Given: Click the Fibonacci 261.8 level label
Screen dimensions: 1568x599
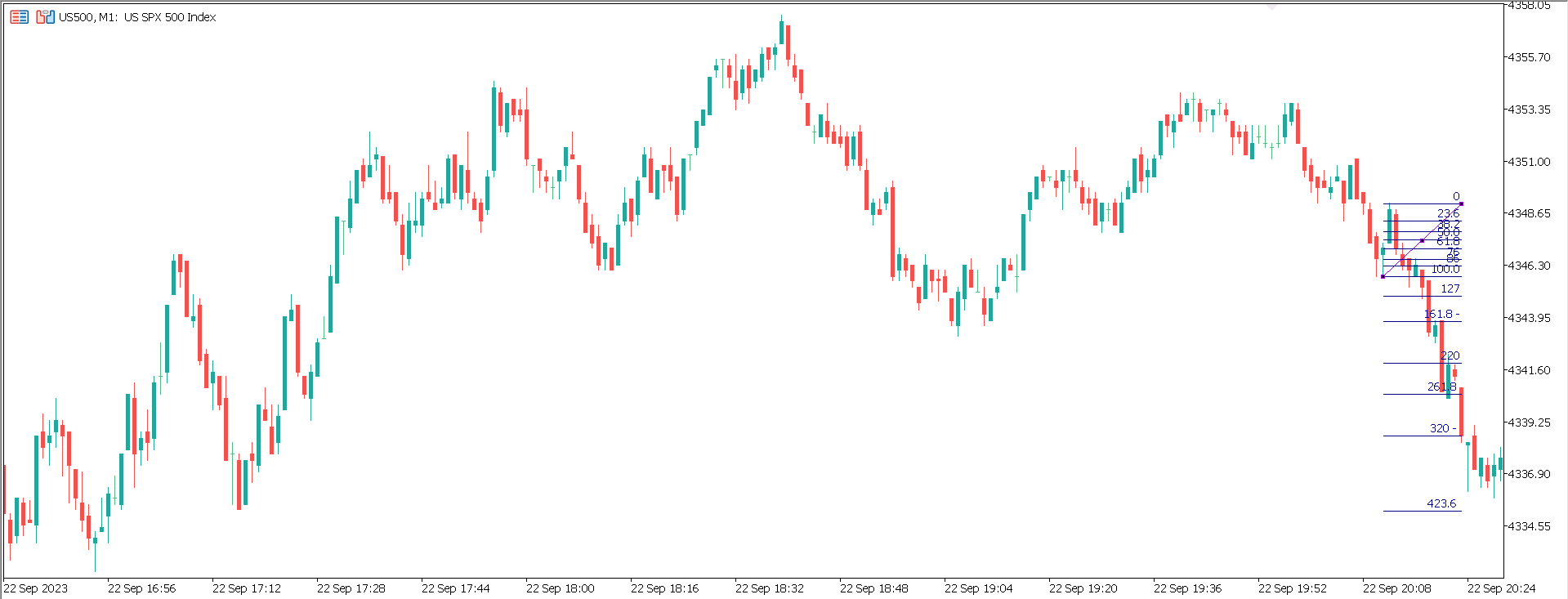Looking at the screenshot, I should click(1442, 387).
